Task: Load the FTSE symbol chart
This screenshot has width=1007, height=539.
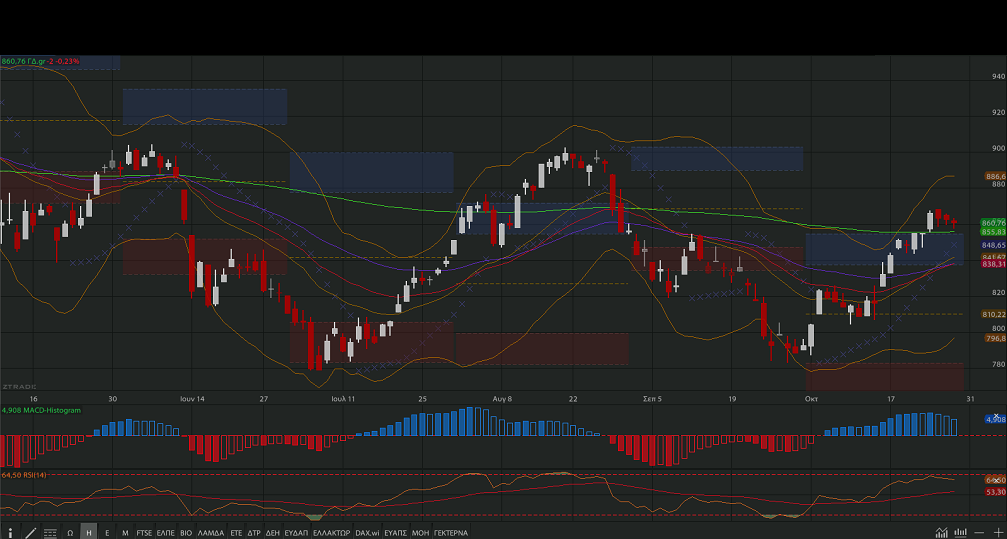Action: 144,533
